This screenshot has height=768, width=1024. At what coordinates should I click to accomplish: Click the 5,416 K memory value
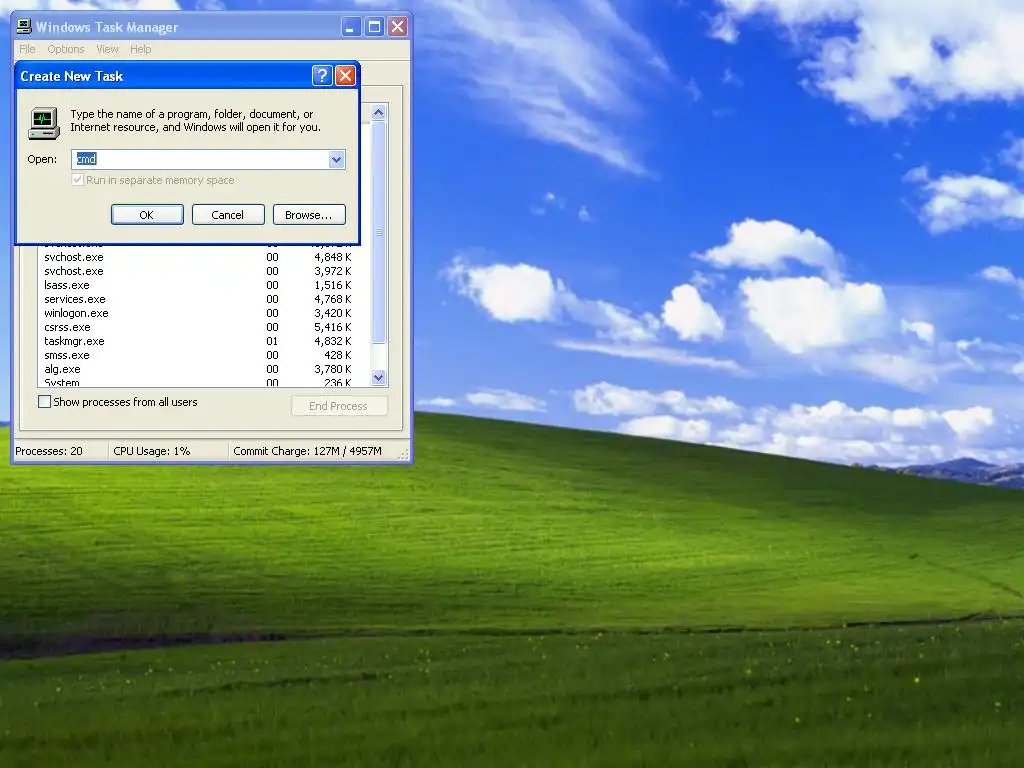[333, 327]
